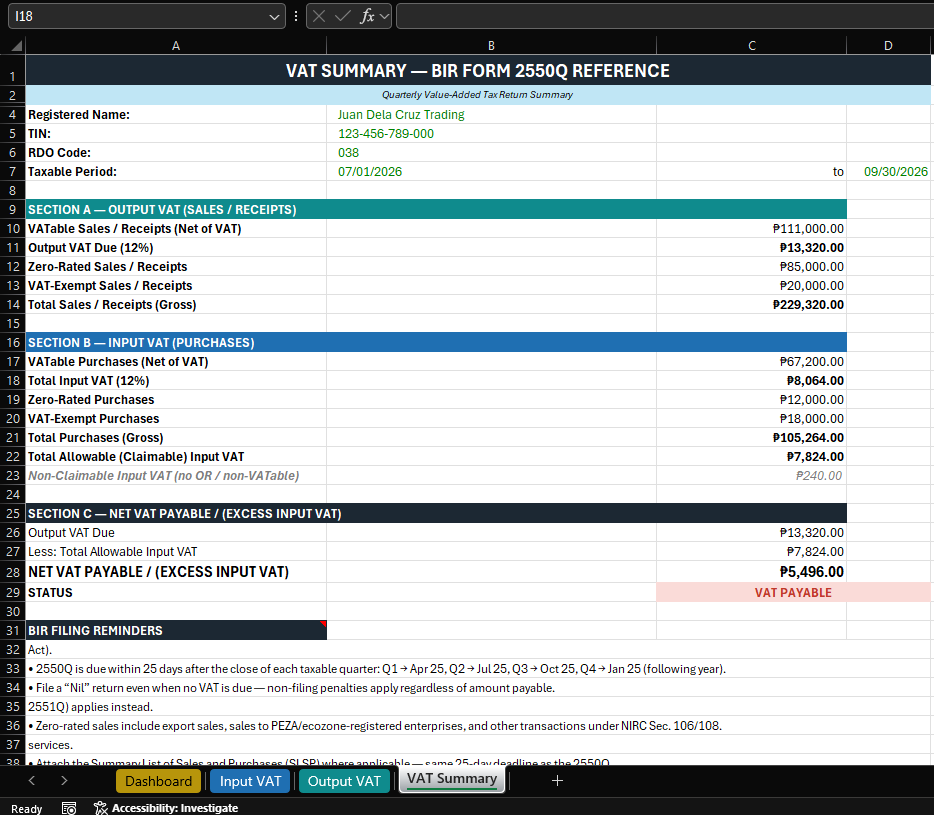Expand the dropdown arrow beside the fx icon
934x815 pixels.
pyautogui.click(x=384, y=16)
